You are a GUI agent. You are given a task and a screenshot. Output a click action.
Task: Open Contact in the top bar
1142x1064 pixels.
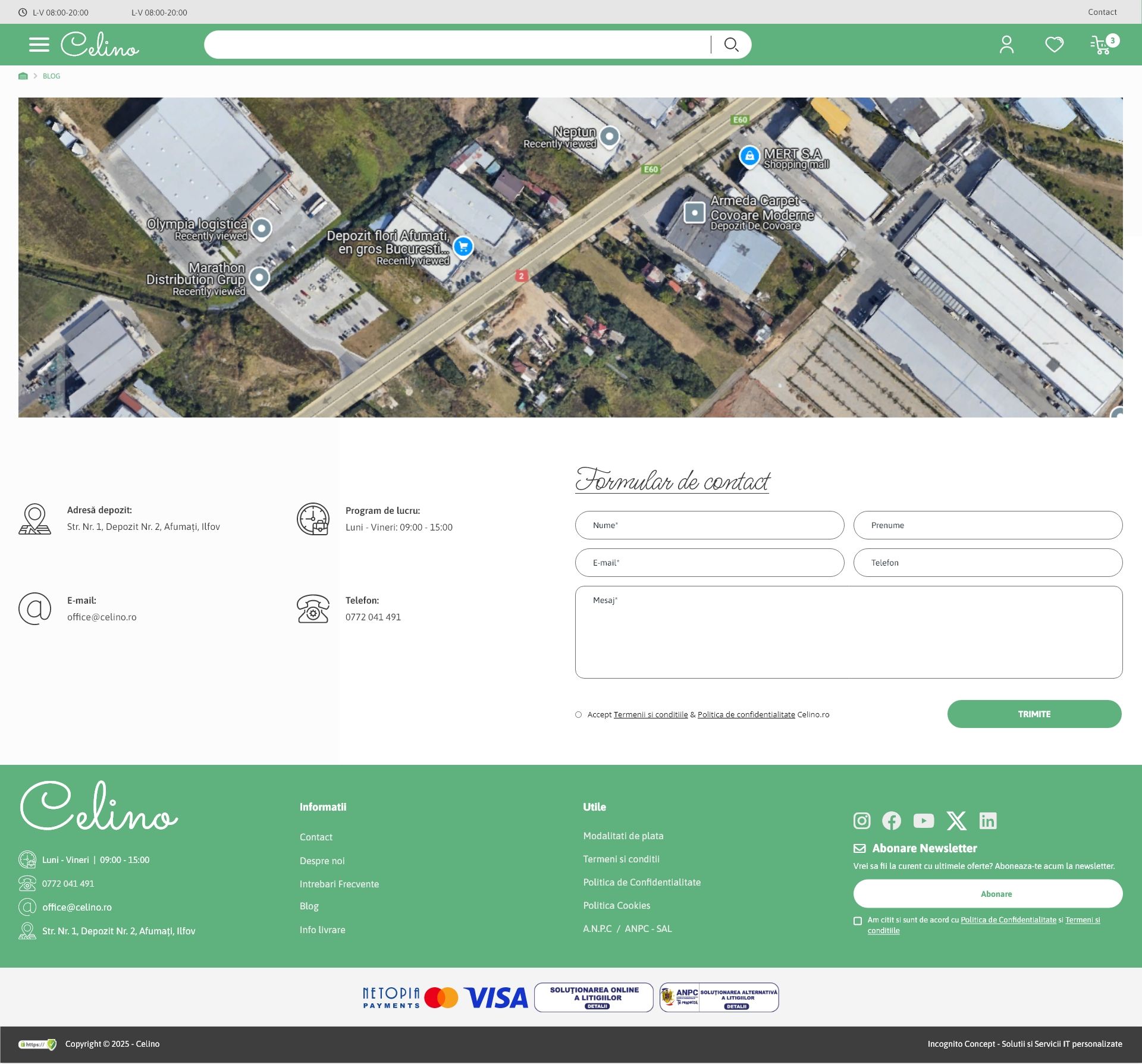point(1102,12)
